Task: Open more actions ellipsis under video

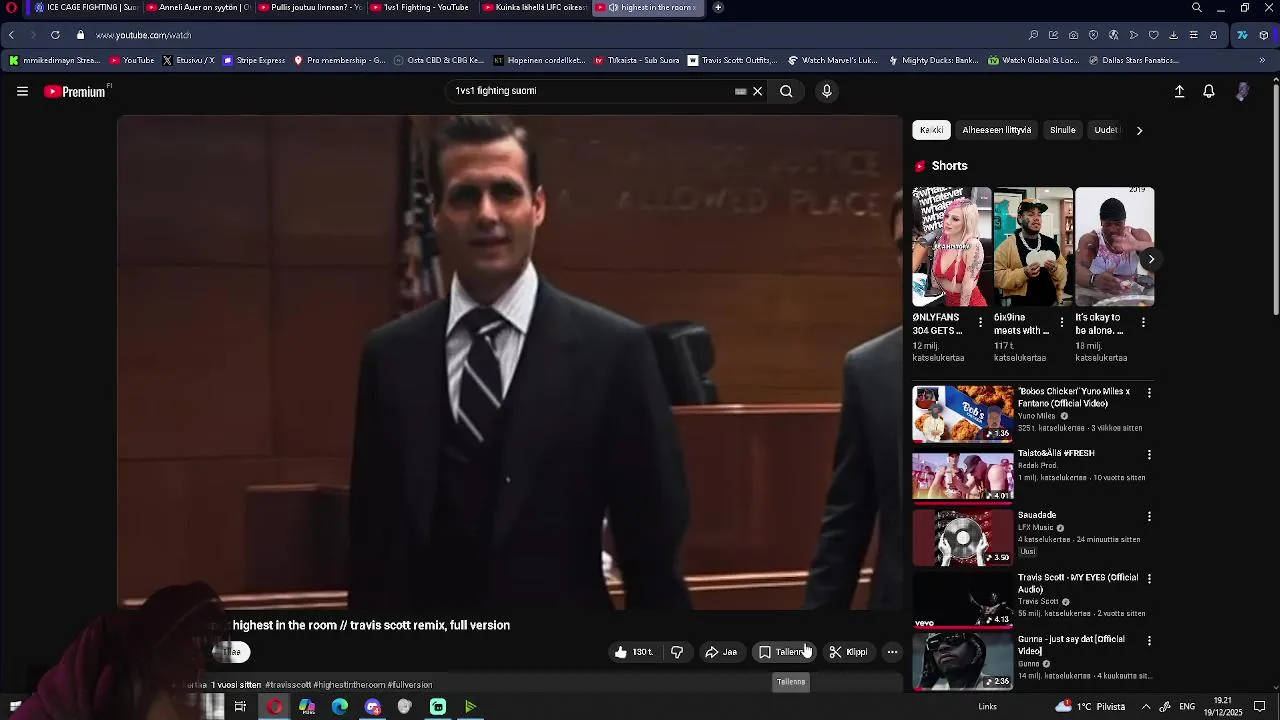Action: [892, 652]
